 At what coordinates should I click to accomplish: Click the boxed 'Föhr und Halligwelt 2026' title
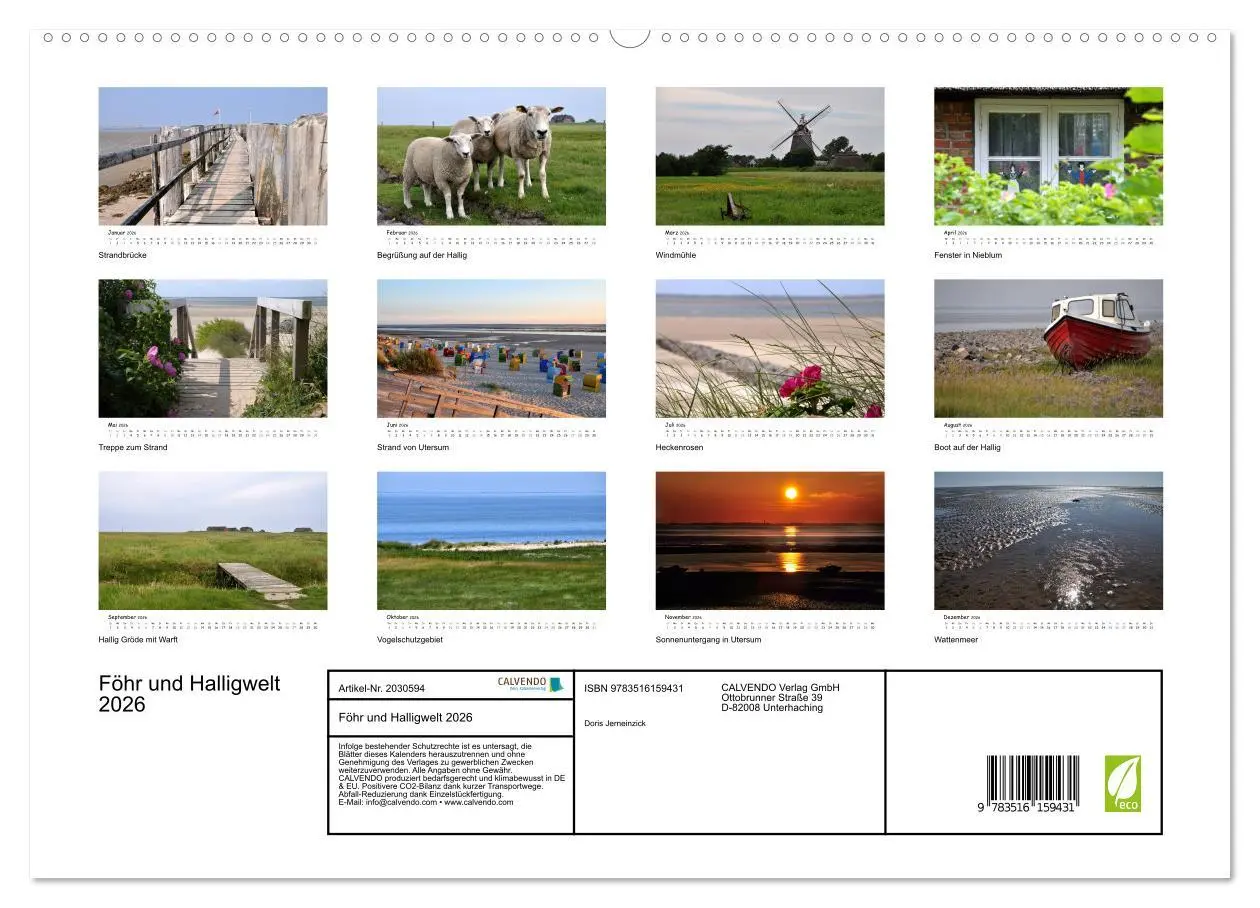point(406,717)
